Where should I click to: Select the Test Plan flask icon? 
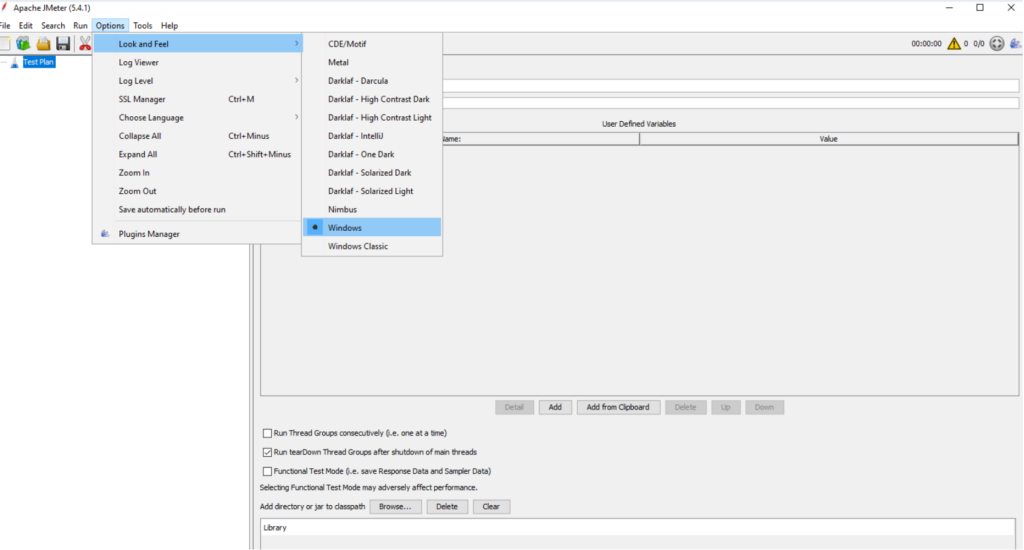coord(15,62)
